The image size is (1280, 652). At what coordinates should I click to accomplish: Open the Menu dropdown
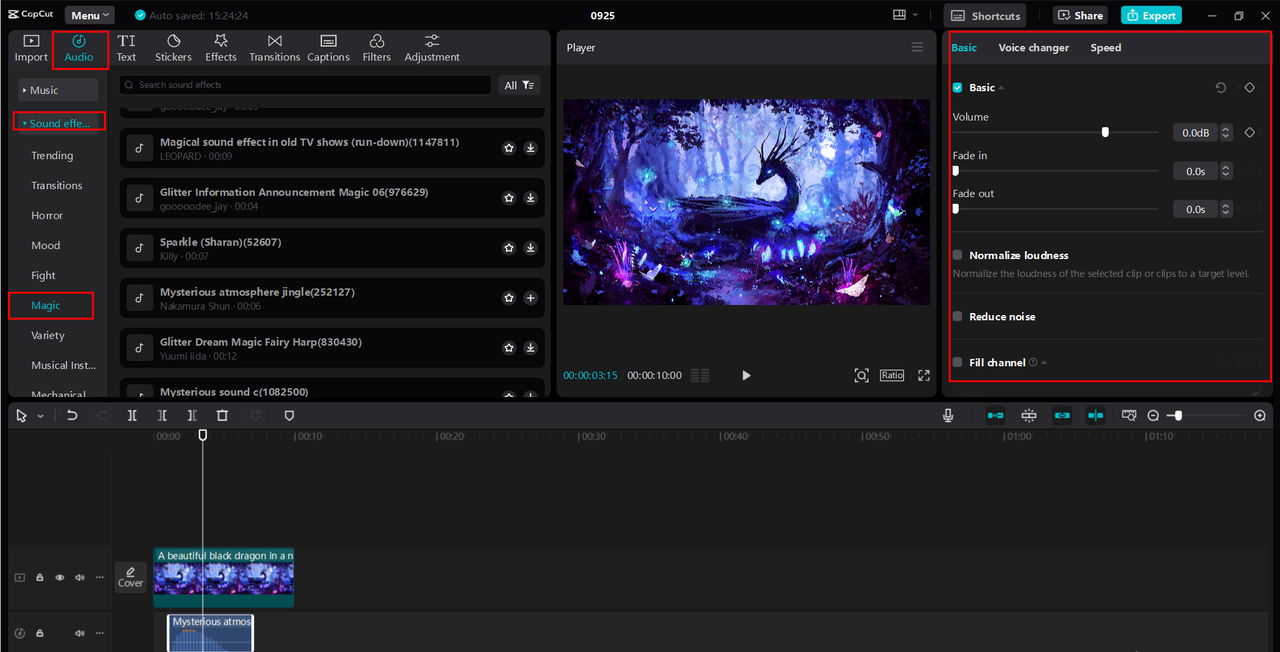90,15
